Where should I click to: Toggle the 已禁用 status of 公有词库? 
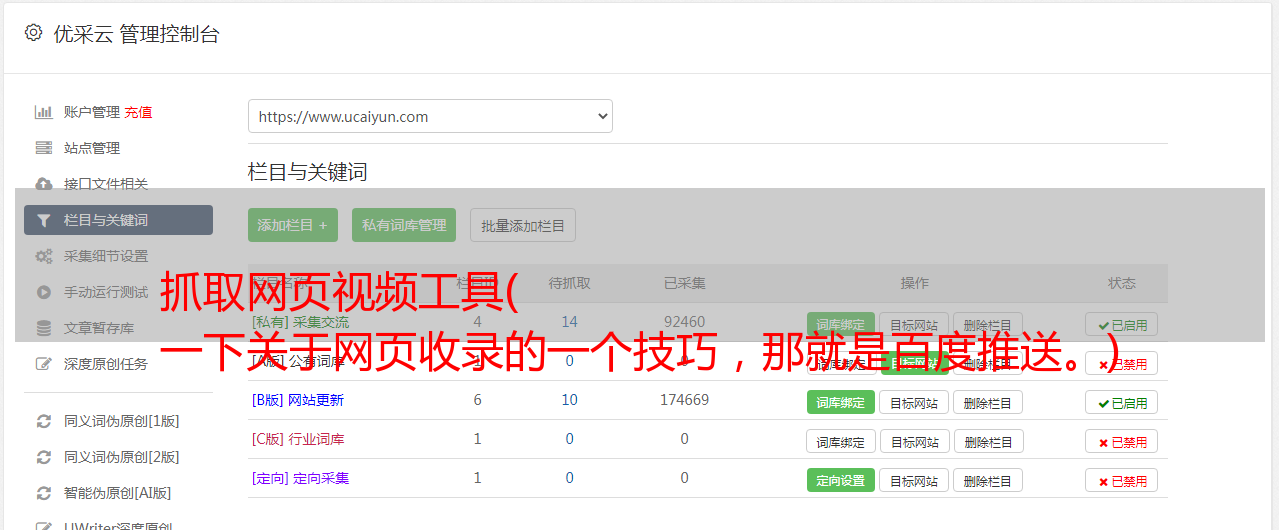(1122, 363)
